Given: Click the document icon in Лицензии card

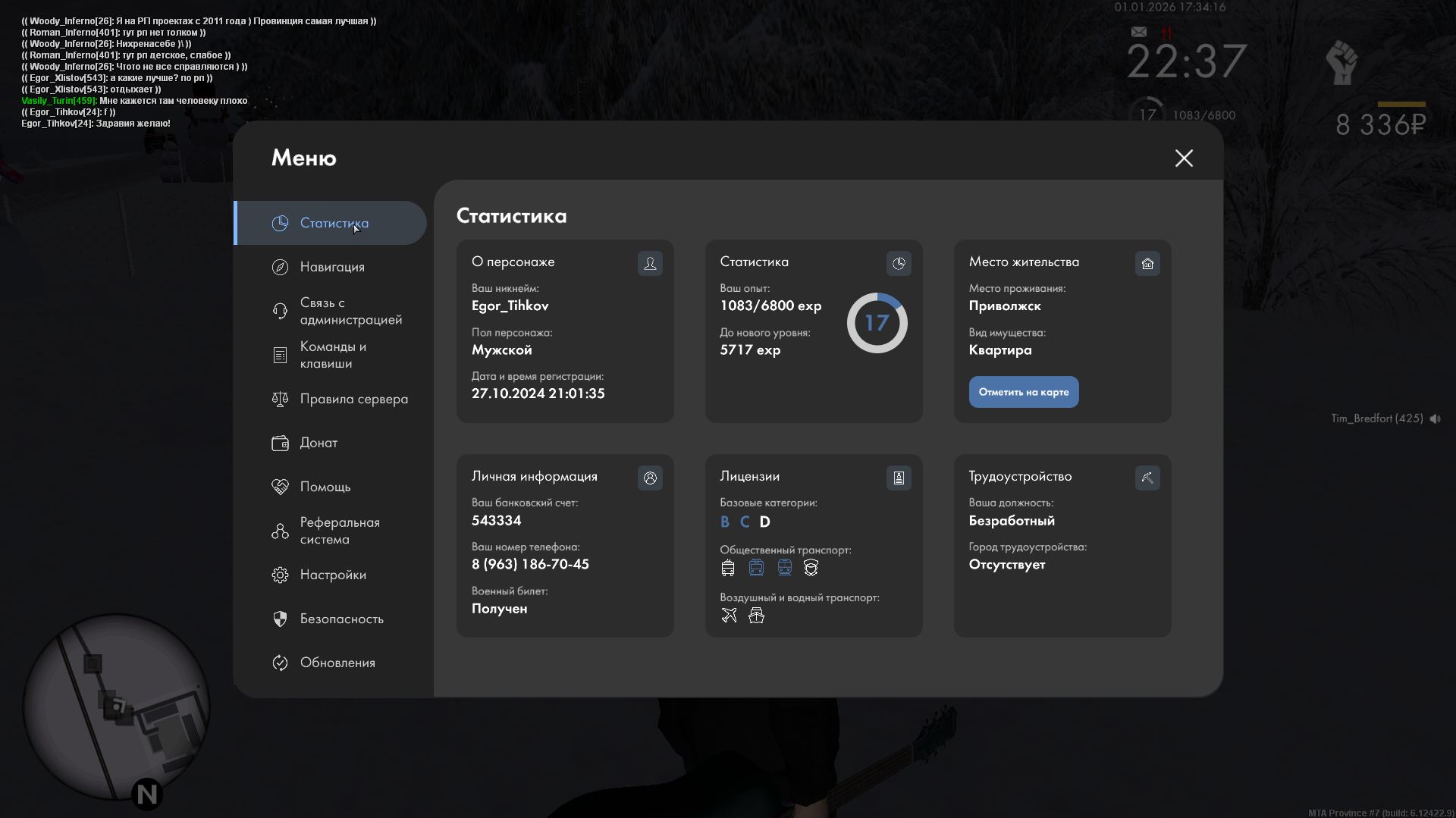Looking at the screenshot, I should coord(899,478).
